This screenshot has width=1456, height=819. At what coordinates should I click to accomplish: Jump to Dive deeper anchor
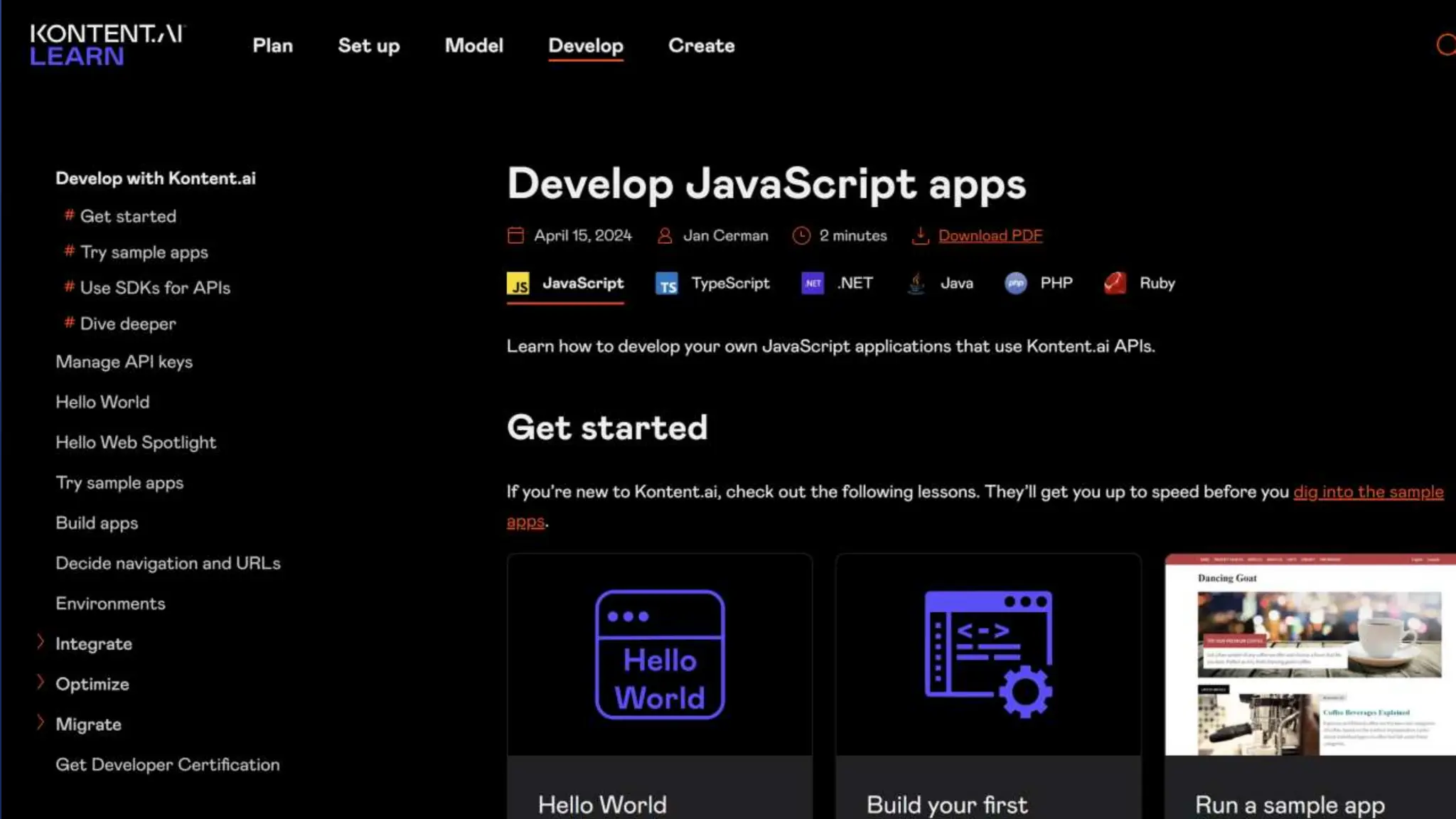(128, 323)
